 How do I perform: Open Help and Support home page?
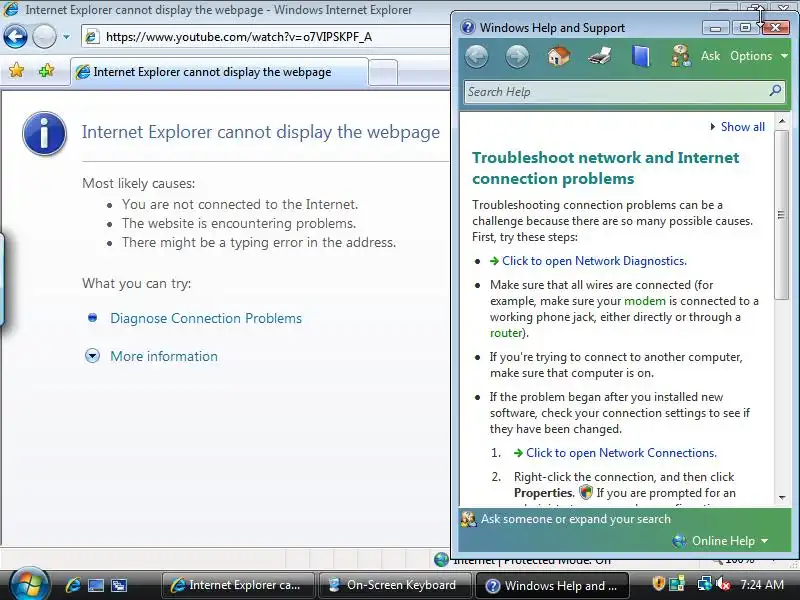(559, 56)
